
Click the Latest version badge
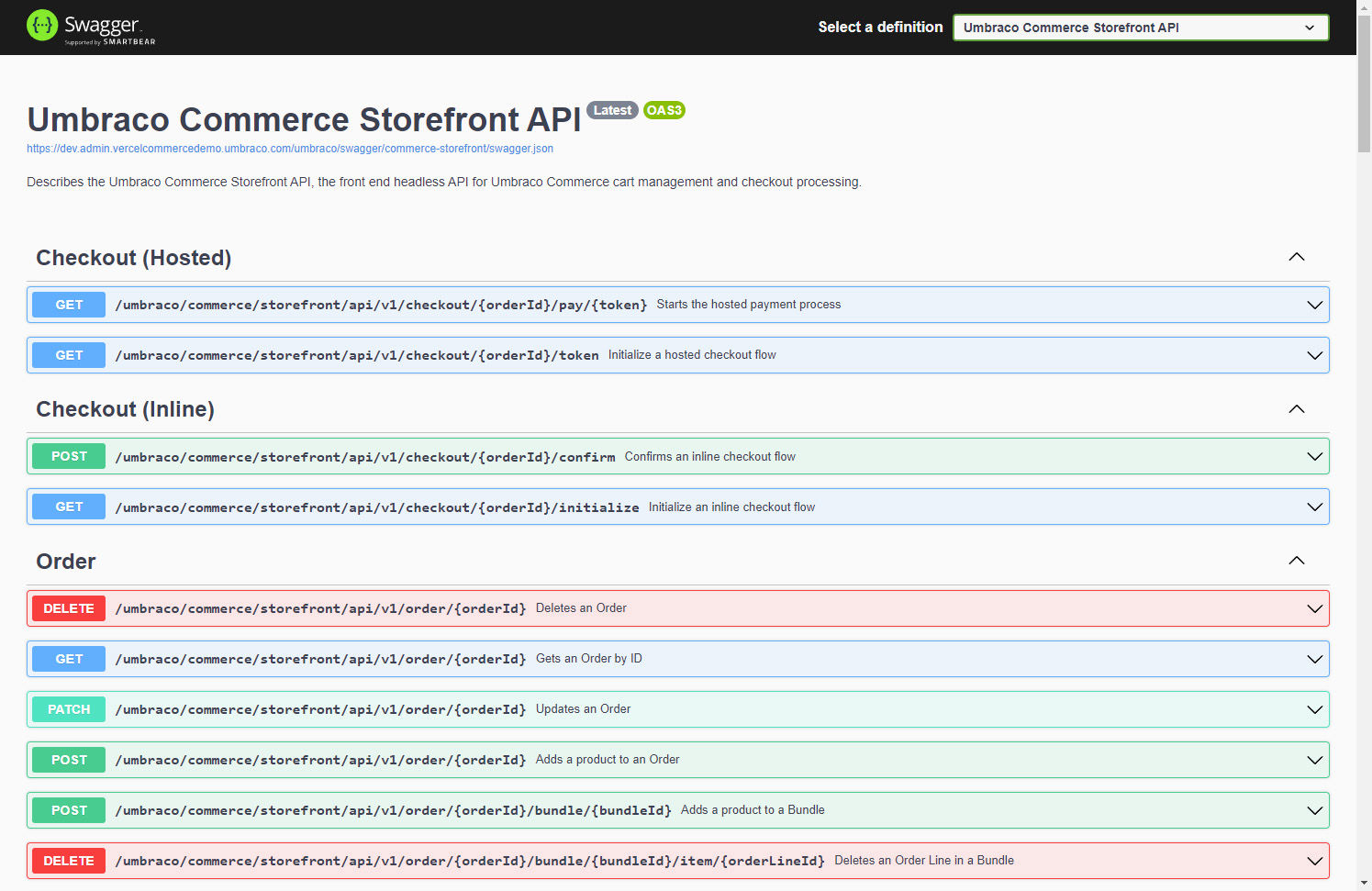point(612,110)
